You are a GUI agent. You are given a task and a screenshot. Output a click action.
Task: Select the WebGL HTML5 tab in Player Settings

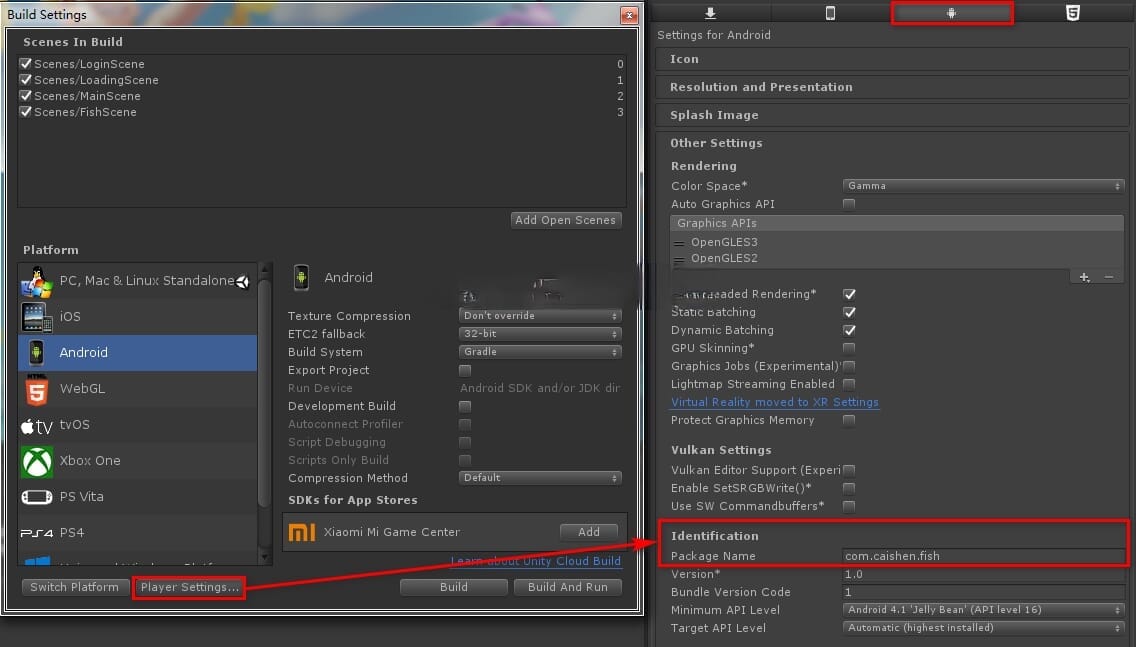click(1073, 12)
